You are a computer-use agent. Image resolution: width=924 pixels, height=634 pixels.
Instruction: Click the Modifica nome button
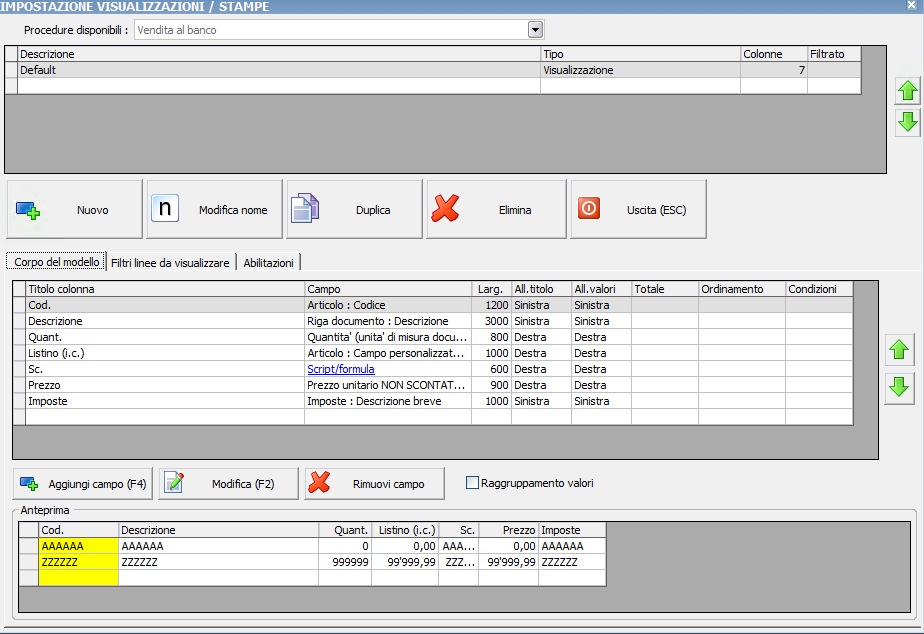tap(214, 209)
